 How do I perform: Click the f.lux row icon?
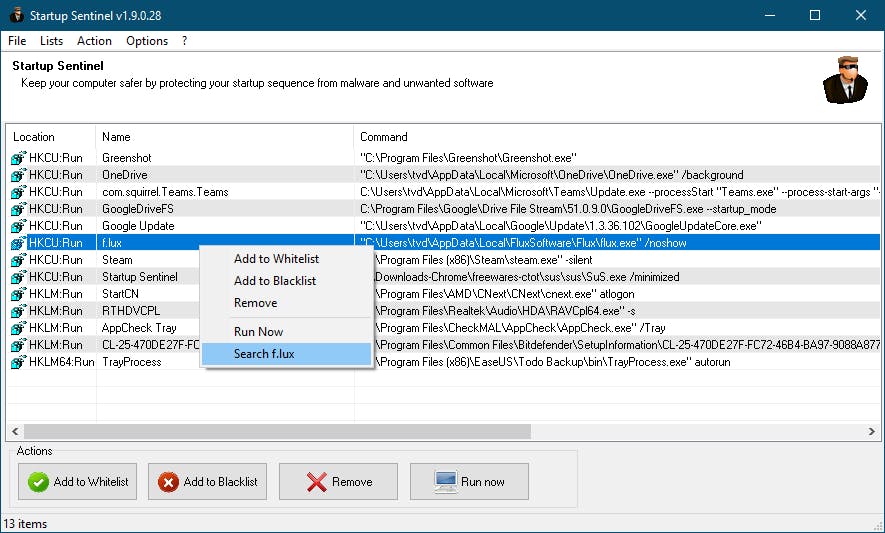[x=19, y=243]
